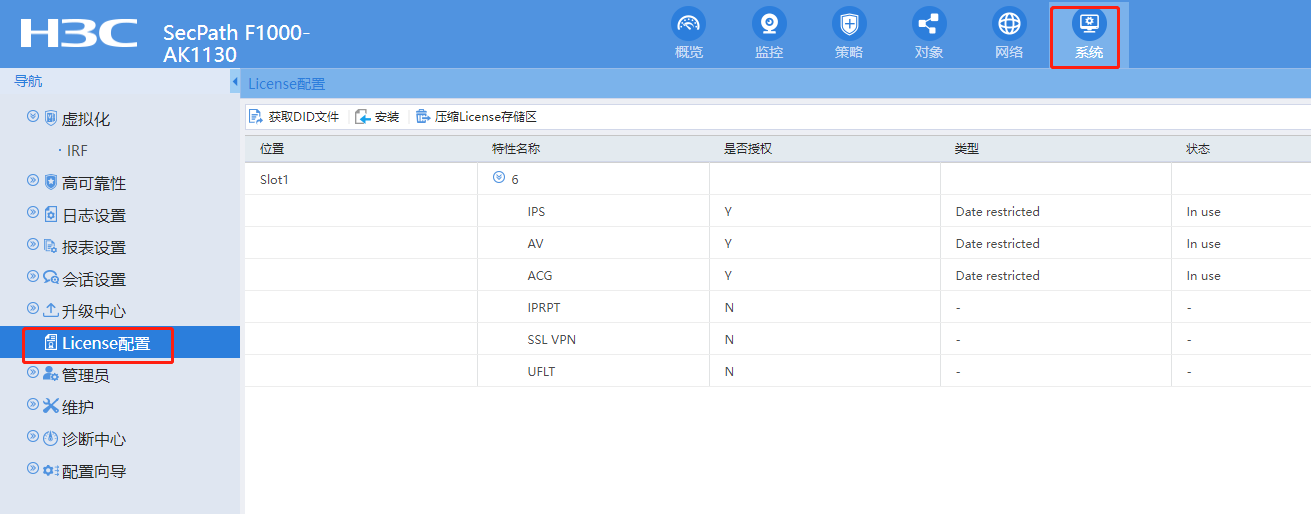
Task: Sort by the 类型 column header
Action: point(967,148)
